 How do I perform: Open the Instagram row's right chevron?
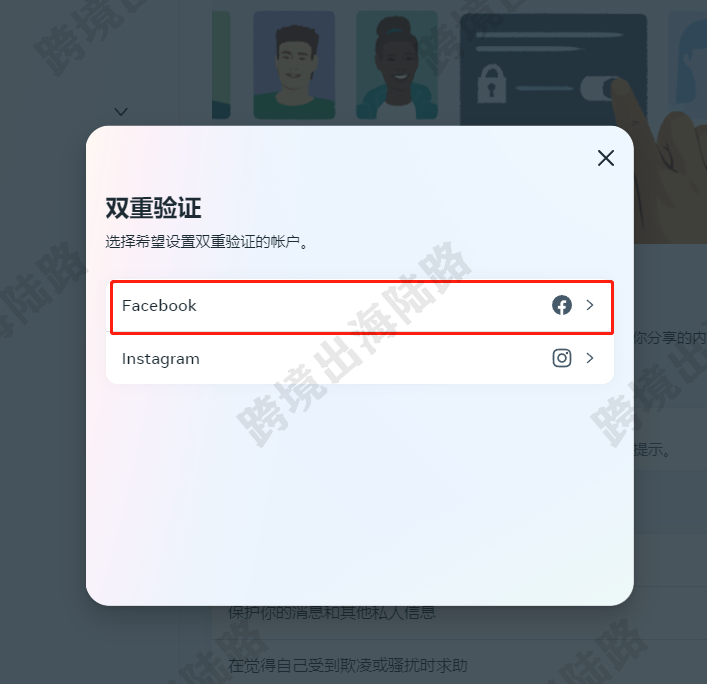point(590,358)
